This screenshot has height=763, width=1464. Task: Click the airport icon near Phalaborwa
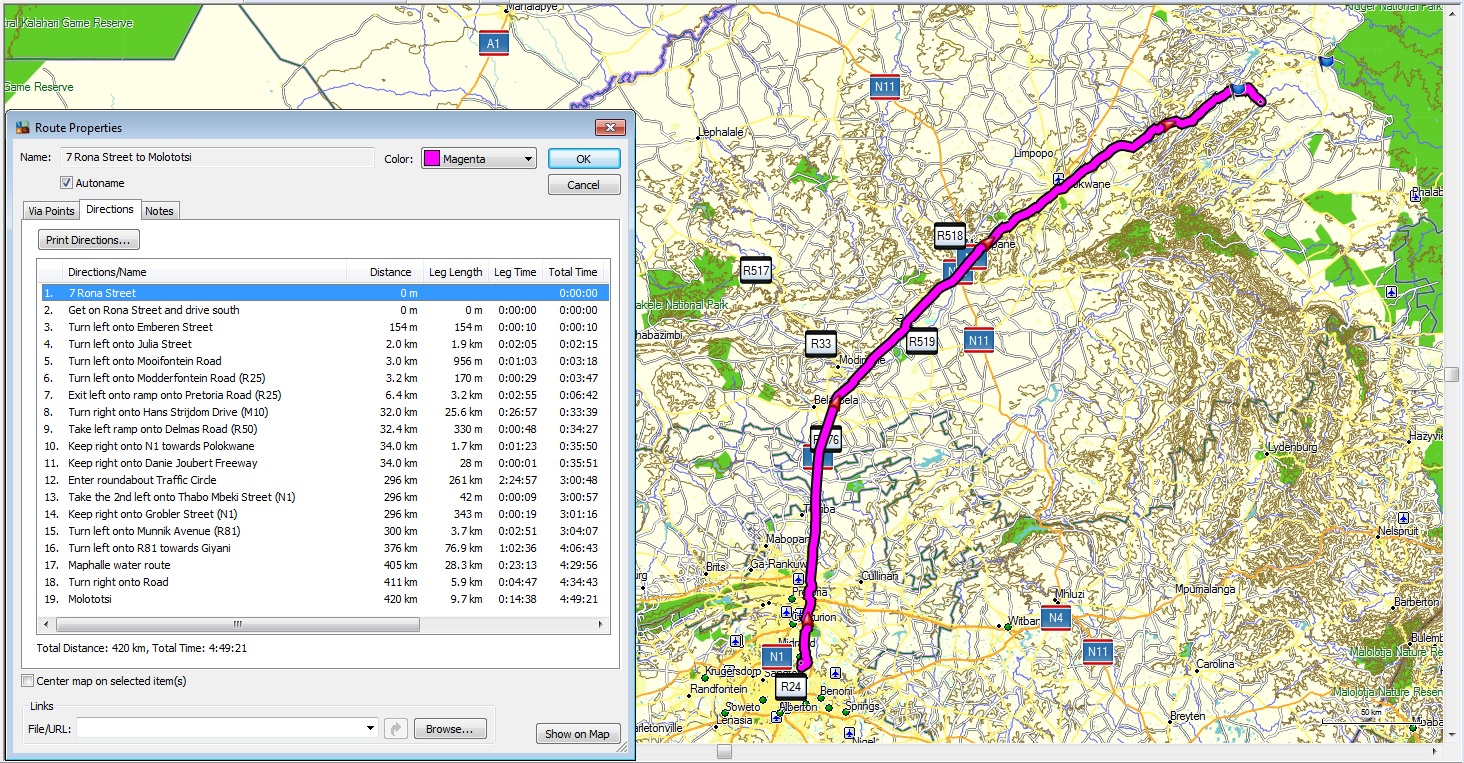(1415, 196)
